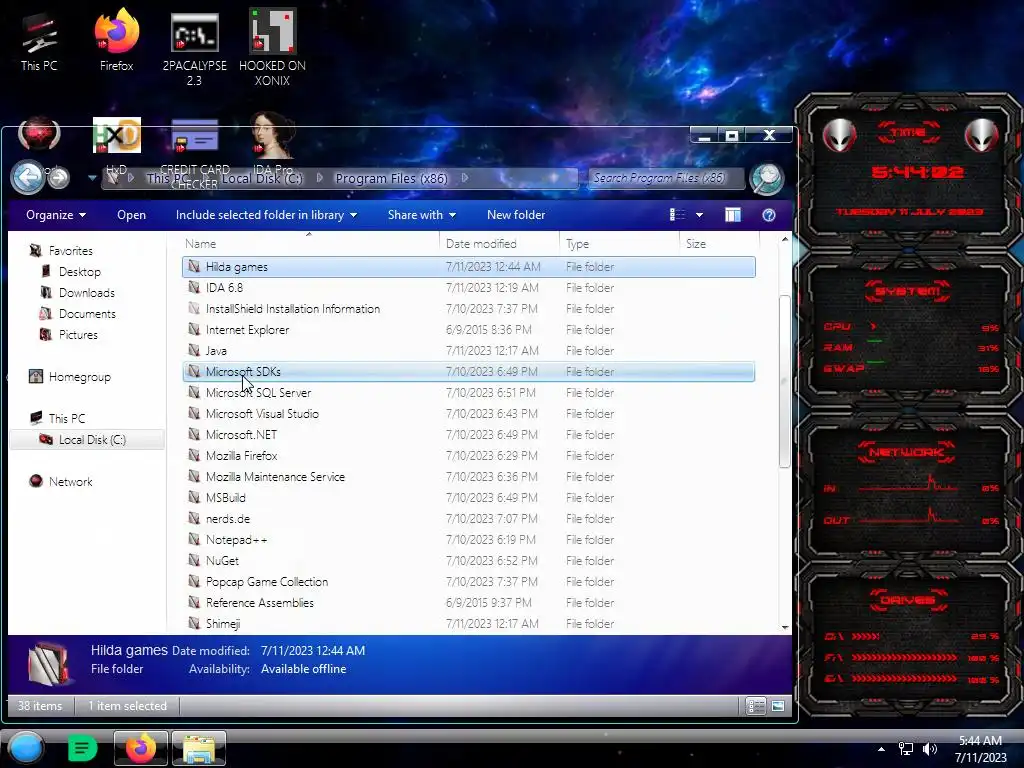Select 'This PC' in the address breadcrumb
Viewport: 1024px width, 768px height.
(x=166, y=178)
